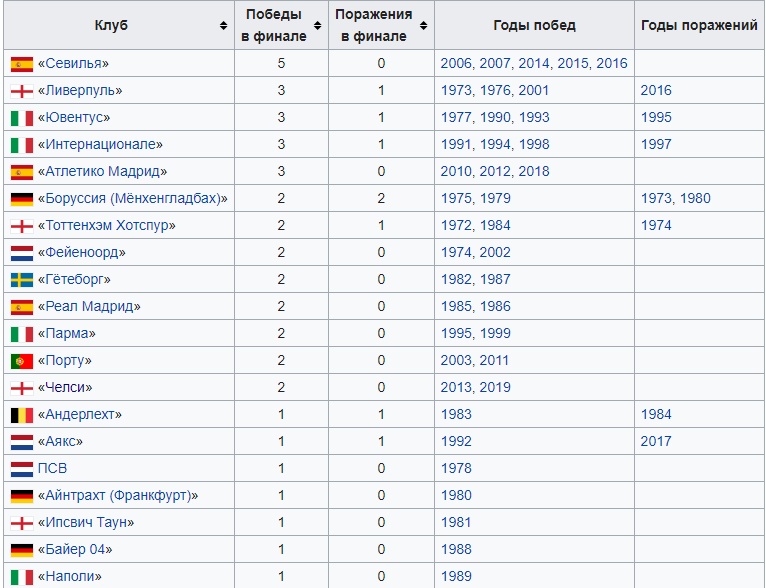Open the «Гётеборг» club link
The height and width of the screenshot is (588, 766).
tap(74, 279)
